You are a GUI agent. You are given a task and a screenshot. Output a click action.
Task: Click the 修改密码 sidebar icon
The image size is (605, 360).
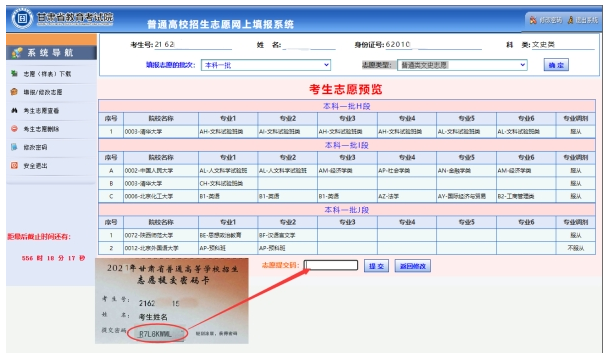click(x=14, y=147)
